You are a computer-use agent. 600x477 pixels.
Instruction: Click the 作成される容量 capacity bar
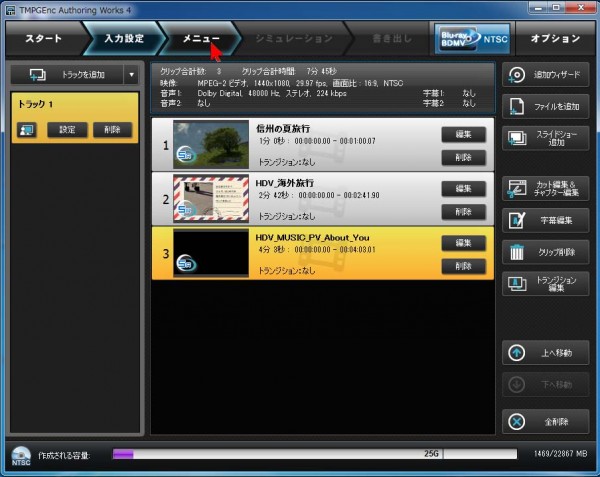point(315,454)
